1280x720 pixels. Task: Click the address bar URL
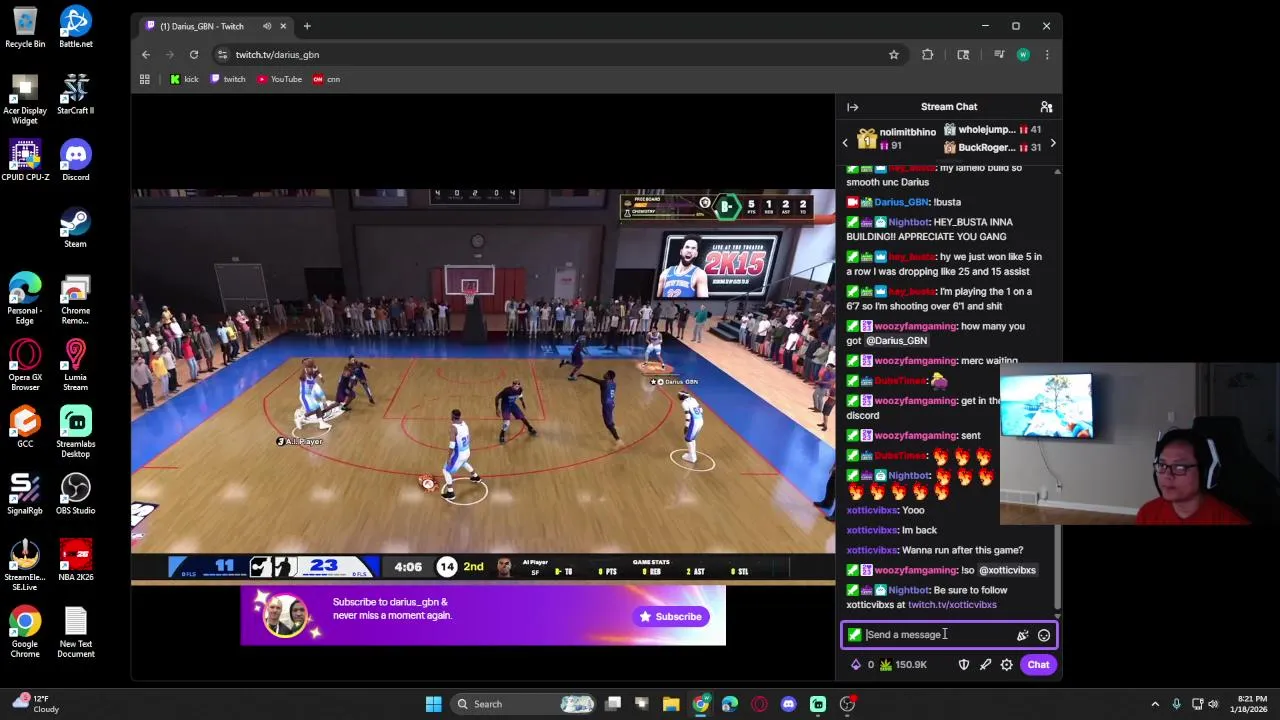(x=277, y=55)
